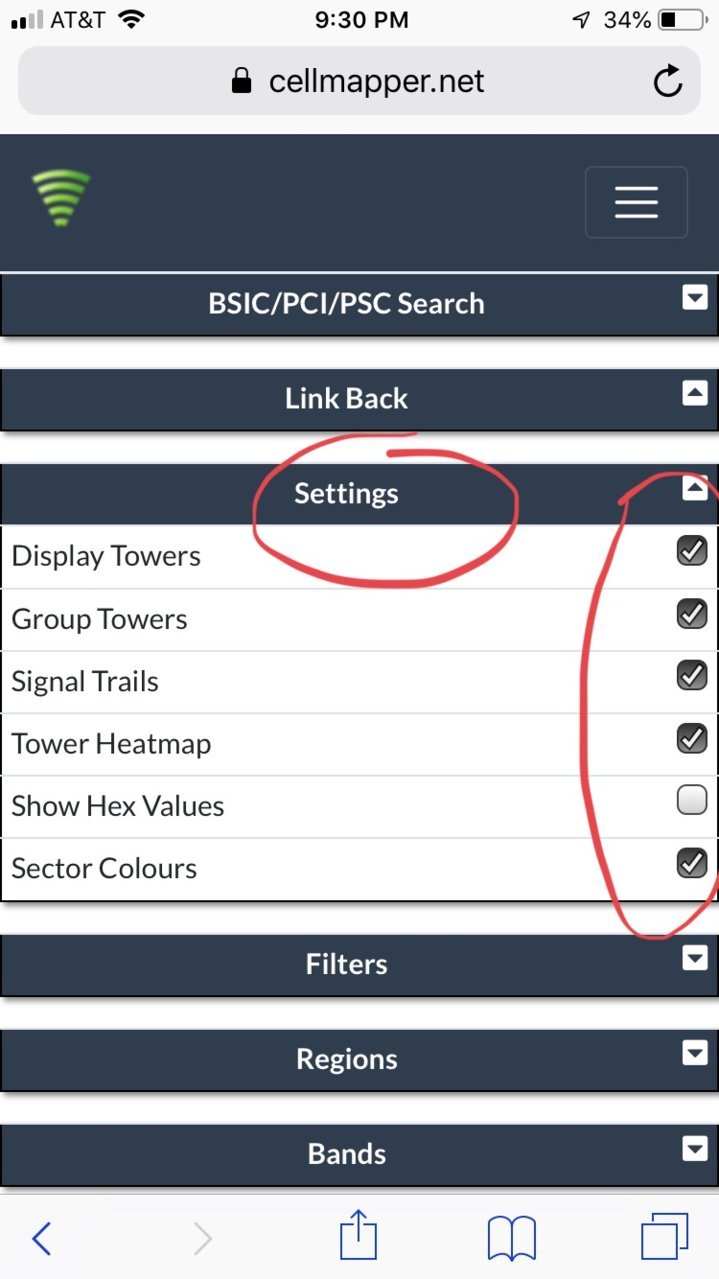Toggle the Sector Colours checkbox

coord(692,862)
